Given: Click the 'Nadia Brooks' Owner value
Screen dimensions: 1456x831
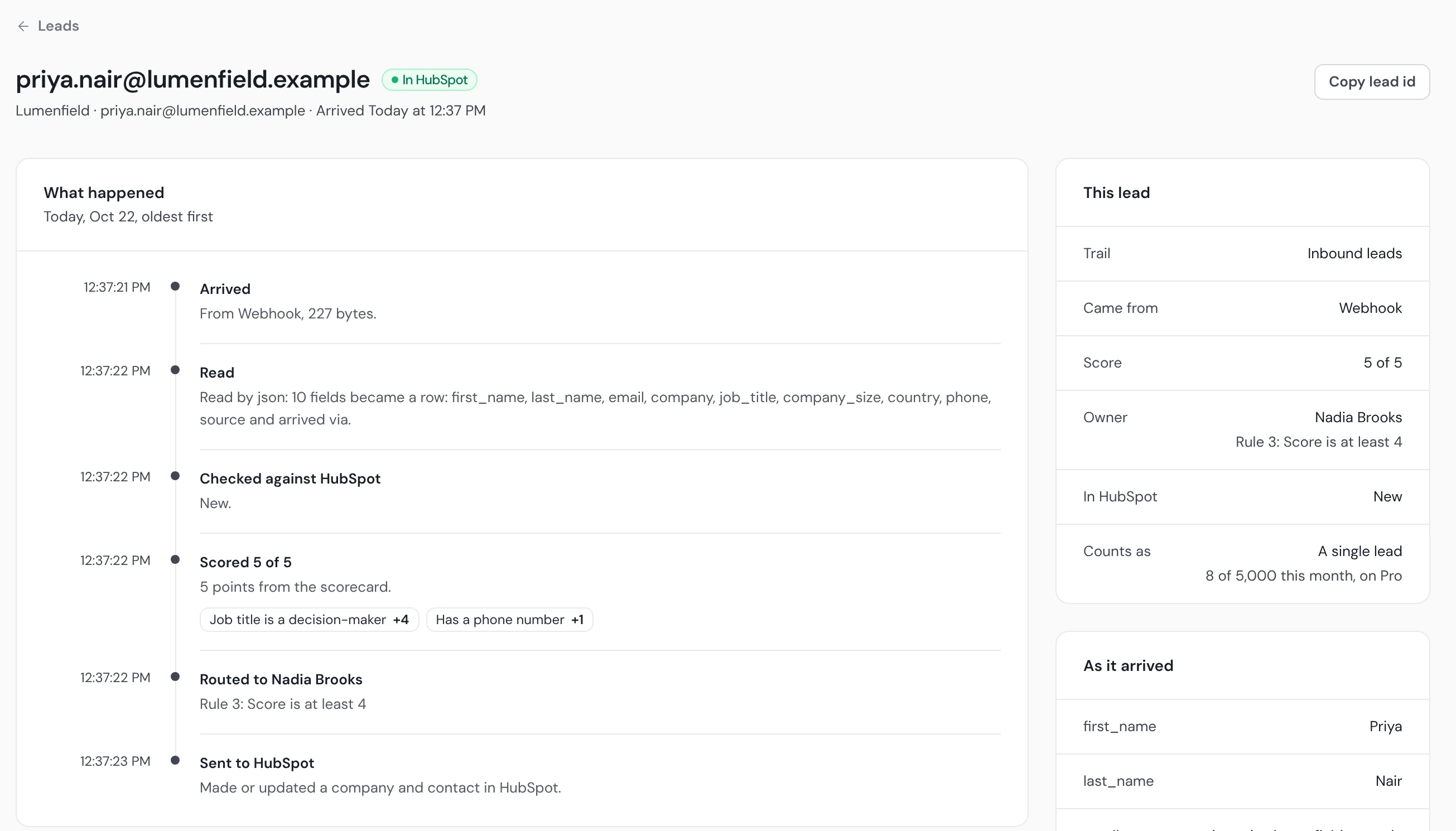Looking at the screenshot, I should pos(1358,417).
